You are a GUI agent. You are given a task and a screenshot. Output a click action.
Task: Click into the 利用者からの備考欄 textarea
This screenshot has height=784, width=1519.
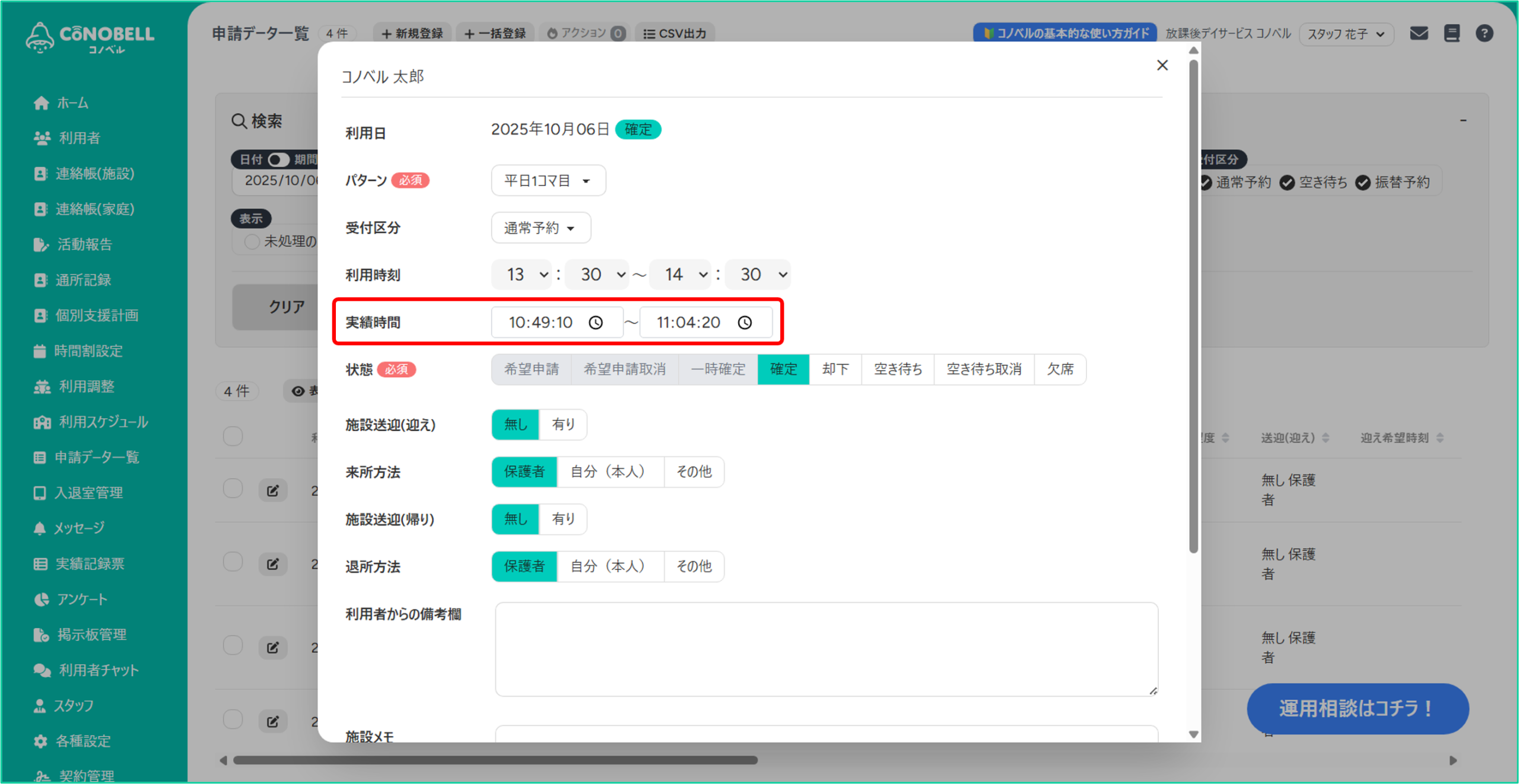(826, 649)
